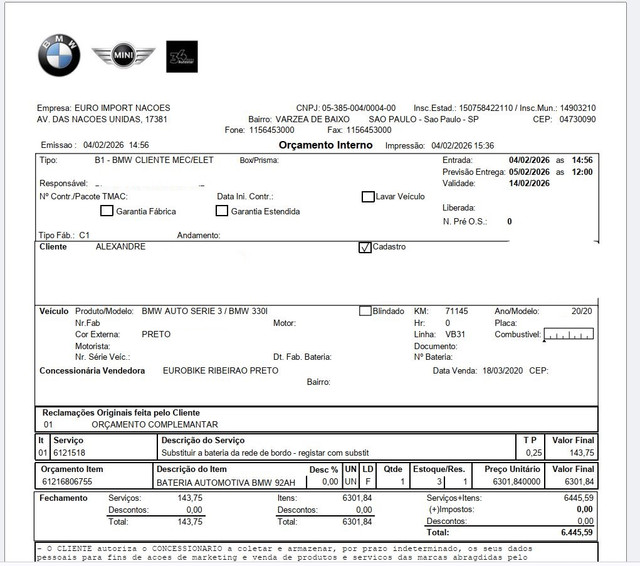Click T P value 0,25
The height and width of the screenshot is (566, 640).
pyautogui.click(x=534, y=453)
